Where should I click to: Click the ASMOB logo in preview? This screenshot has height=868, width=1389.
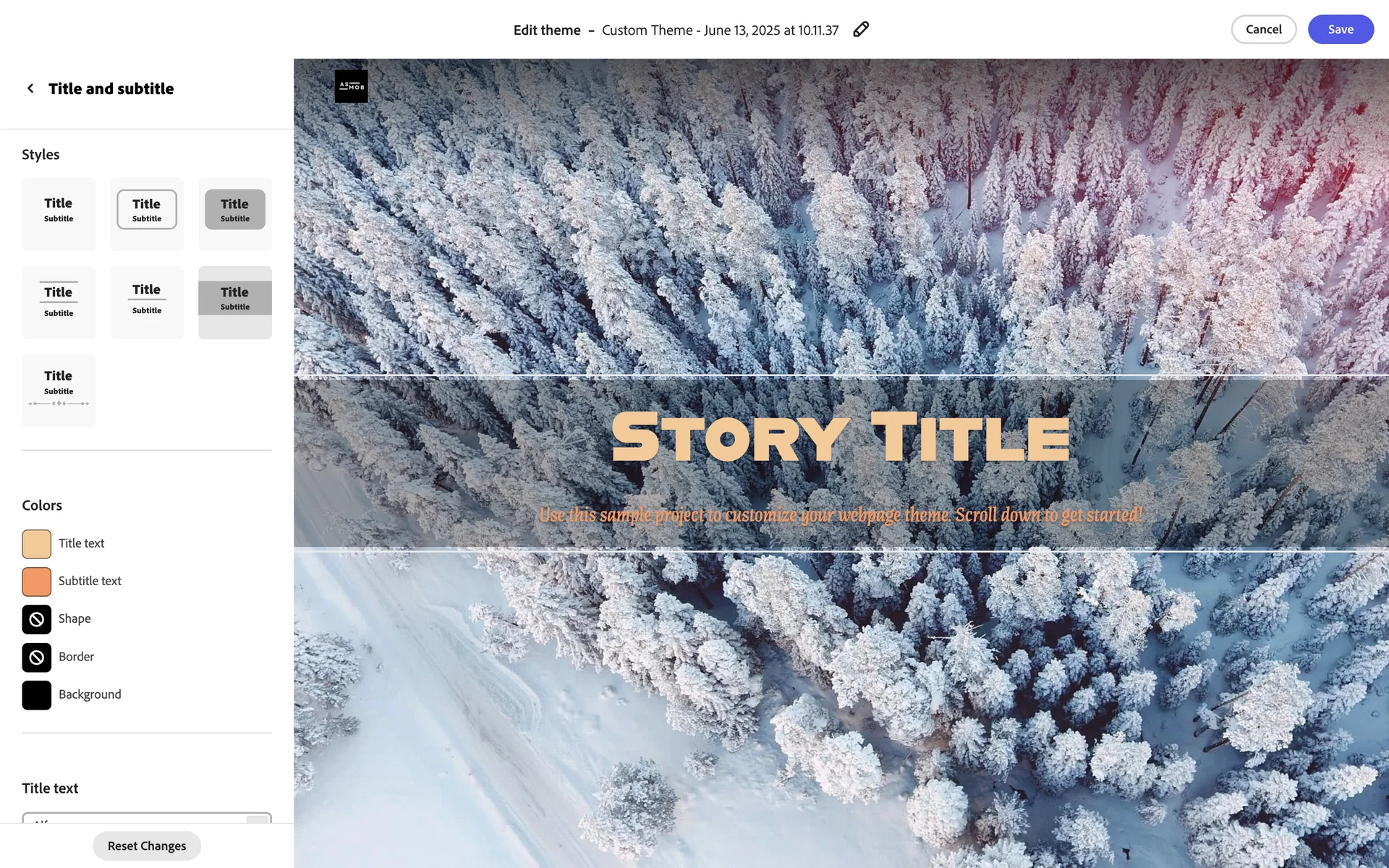click(351, 86)
